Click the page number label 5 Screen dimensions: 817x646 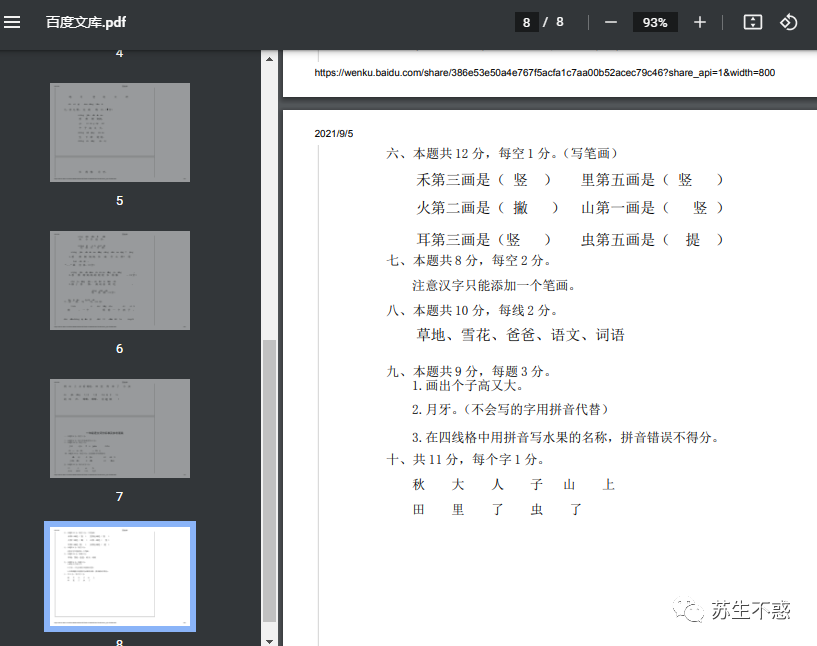coord(120,201)
